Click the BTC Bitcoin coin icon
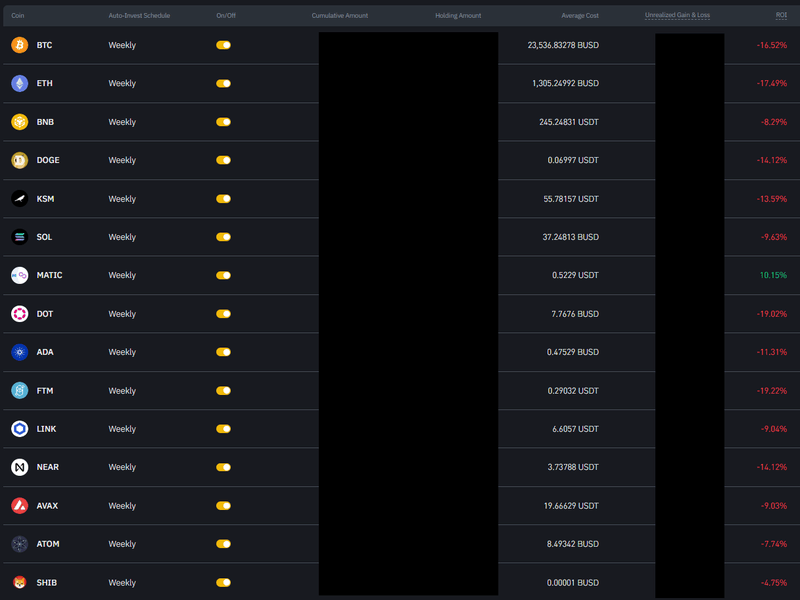This screenshot has height=600, width=800. pos(19,45)
